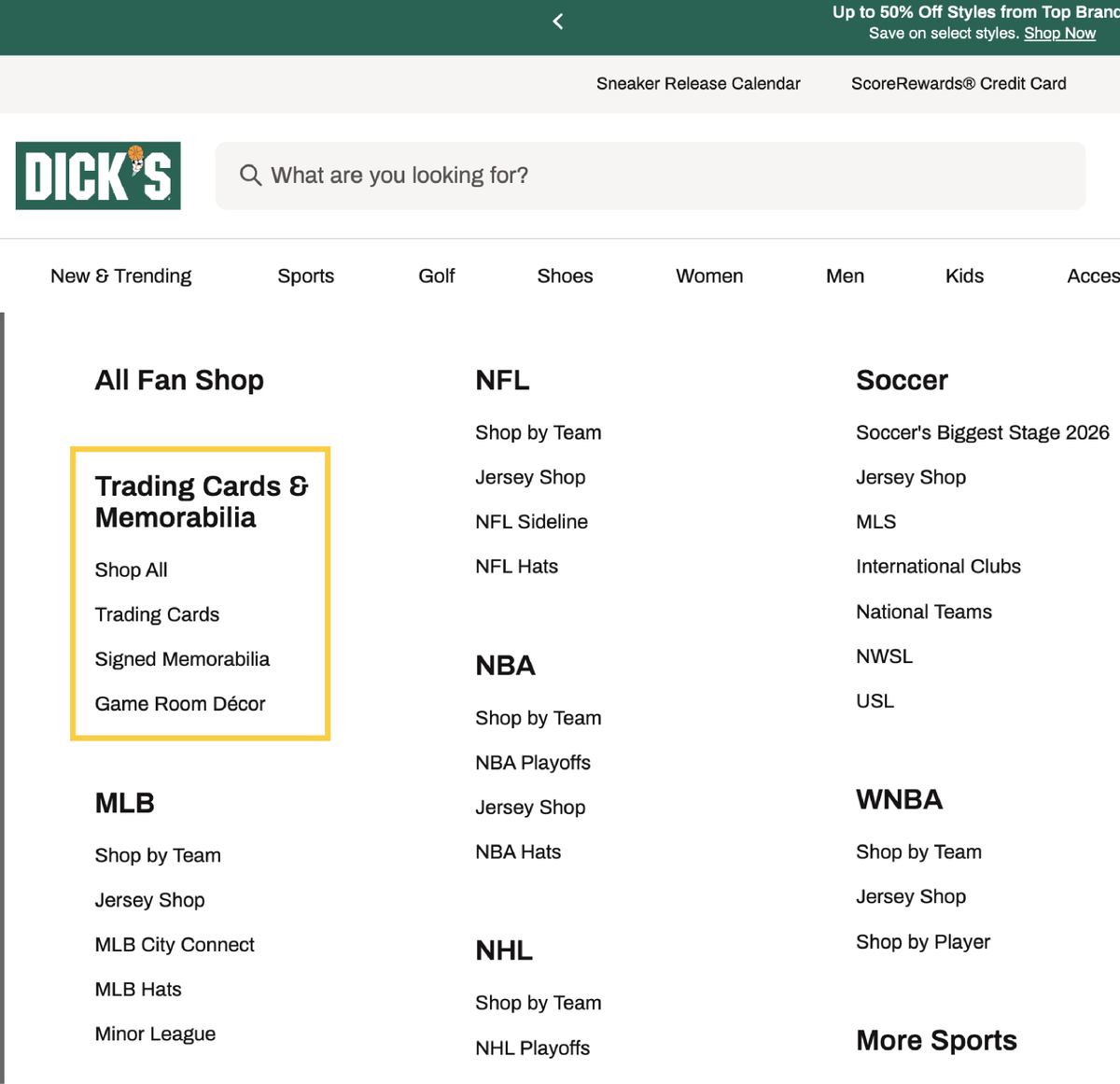The height and width of the screenshot is (1084, 1120).
Task: Click Shop All under Trading Cards
Action: click(x=132, y=570)
